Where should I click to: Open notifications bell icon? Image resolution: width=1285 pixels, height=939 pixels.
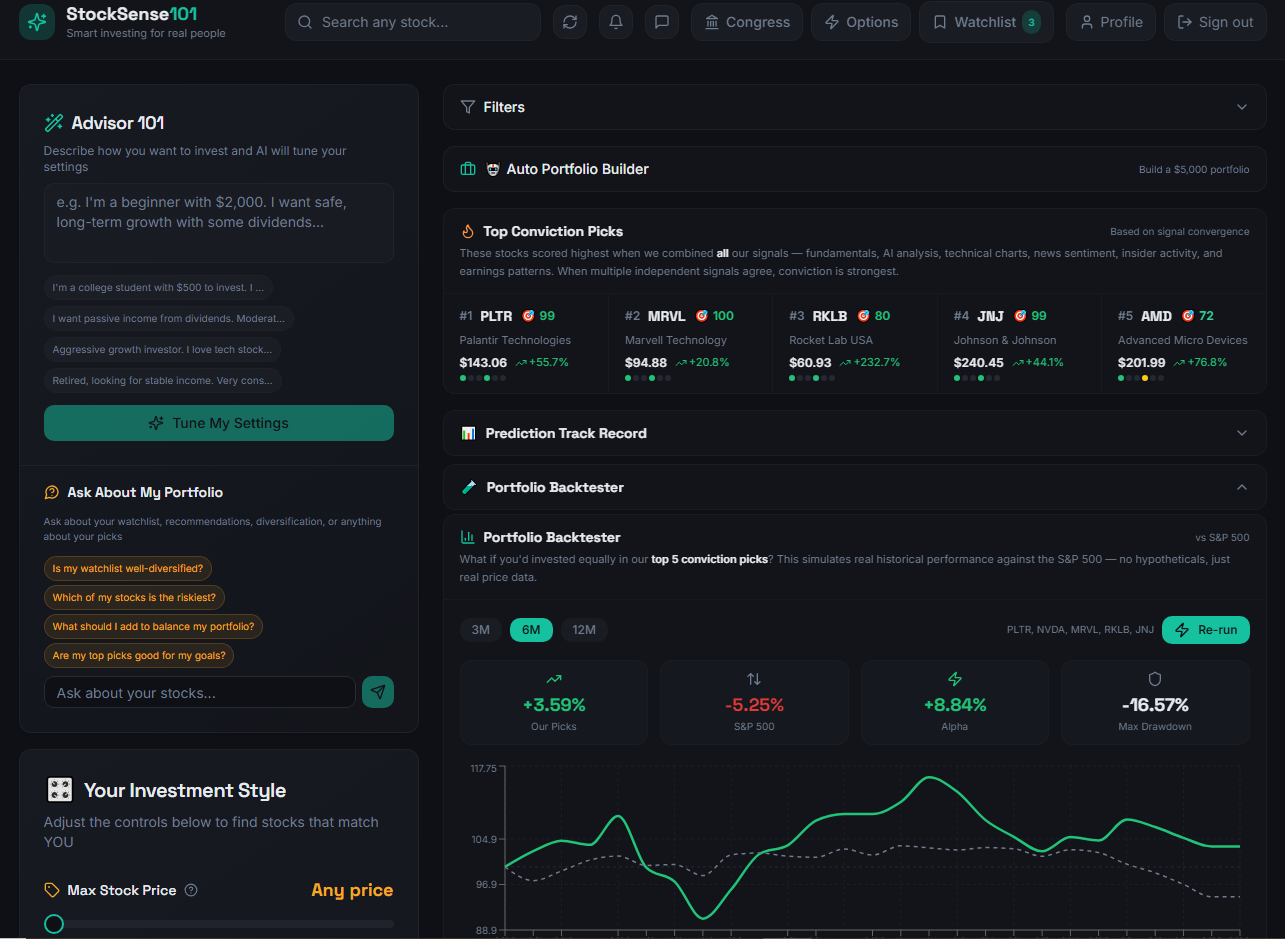616,22
